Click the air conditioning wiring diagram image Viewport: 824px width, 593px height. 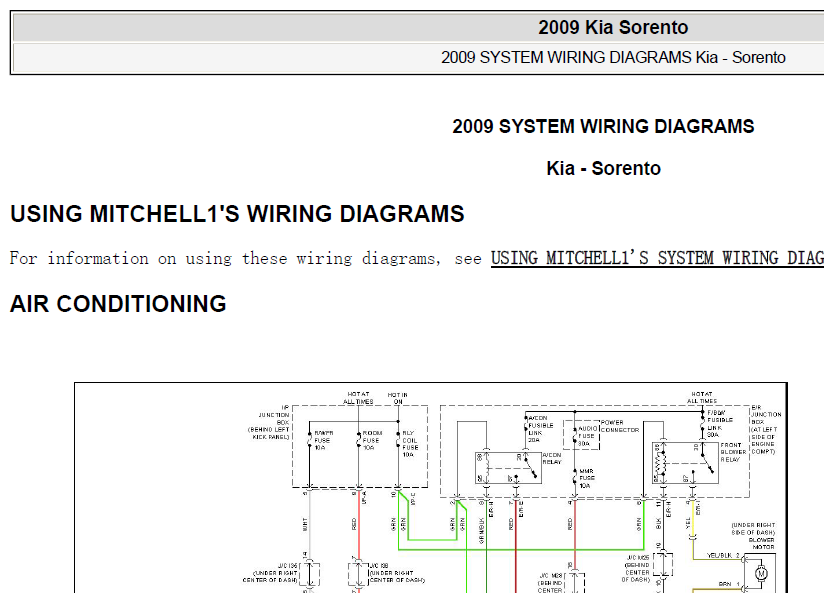pos(431,488)
